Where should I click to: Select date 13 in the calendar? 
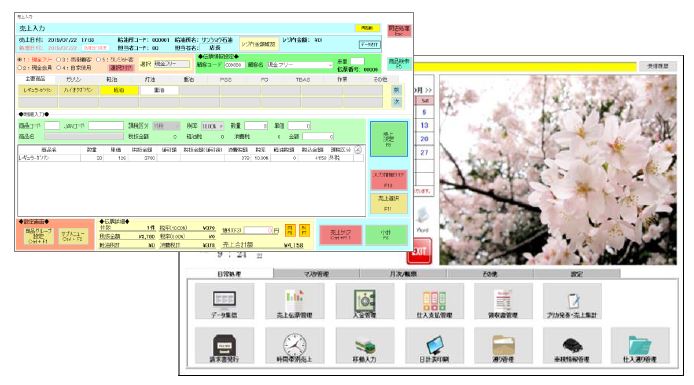[x=424, y=125]
